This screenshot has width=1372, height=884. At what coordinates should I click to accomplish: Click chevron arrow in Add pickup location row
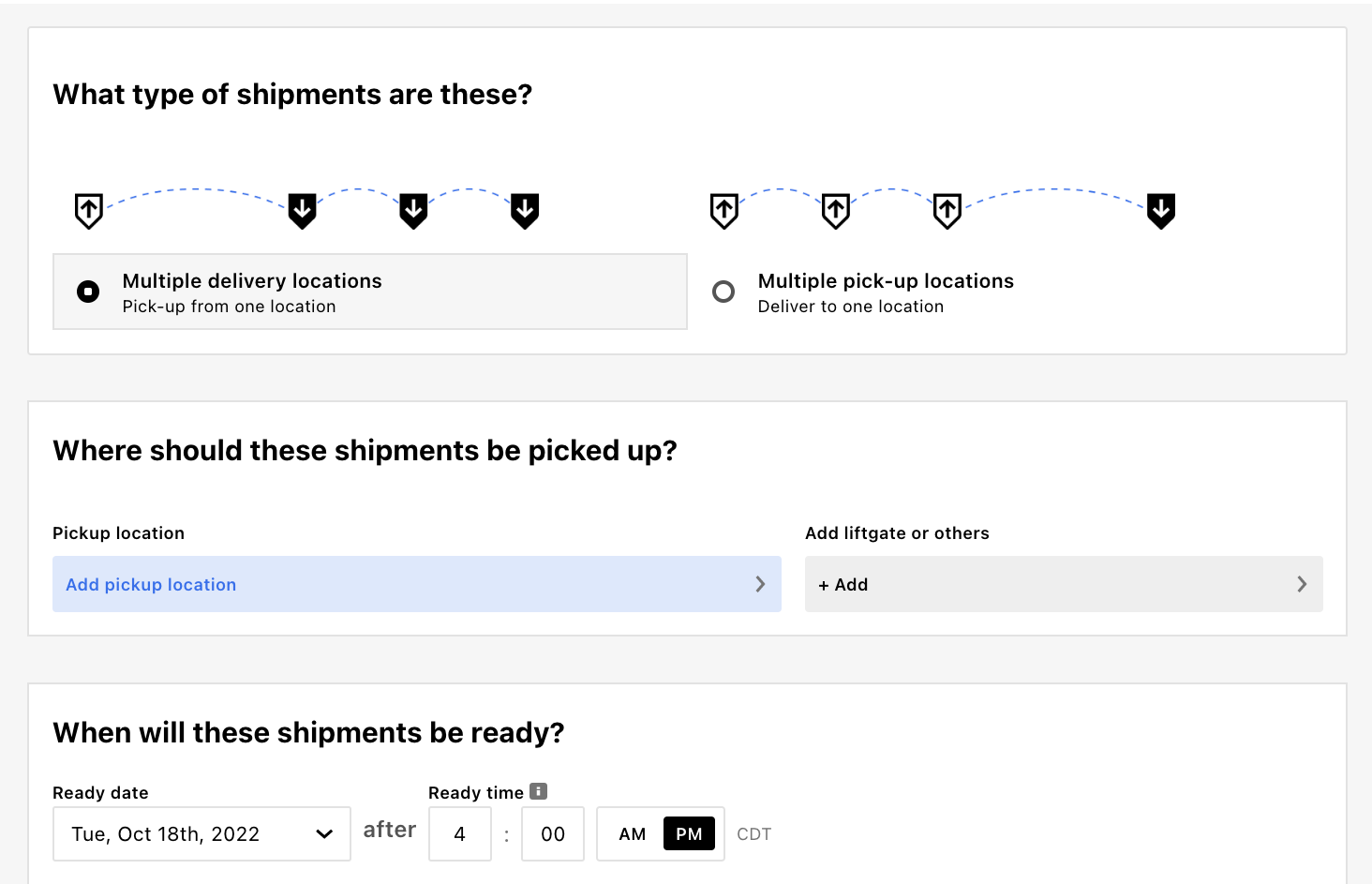tap(760, 584)
